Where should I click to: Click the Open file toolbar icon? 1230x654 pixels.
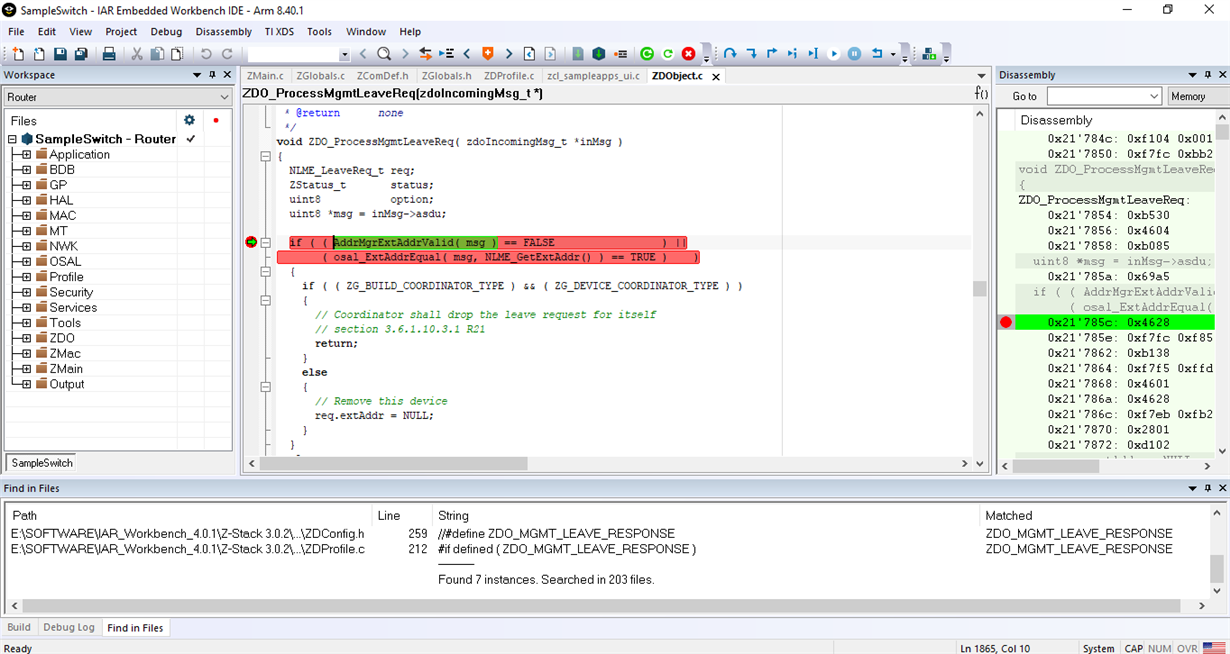tap(39, 54)
